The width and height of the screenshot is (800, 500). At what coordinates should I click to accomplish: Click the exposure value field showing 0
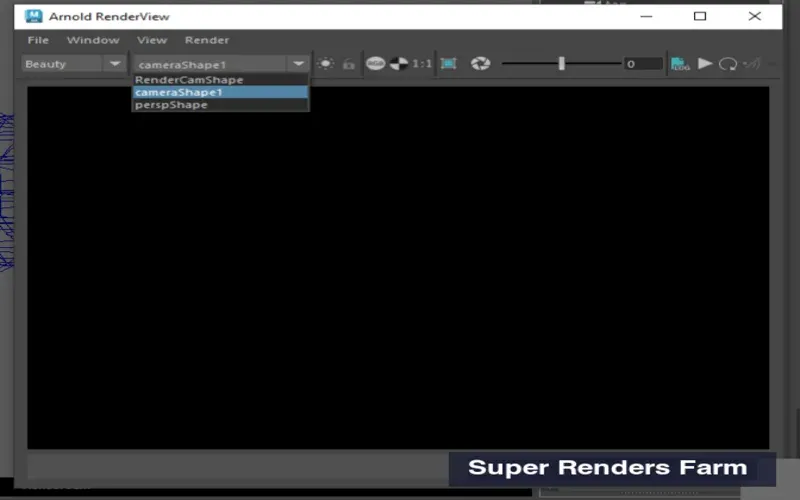643,64
